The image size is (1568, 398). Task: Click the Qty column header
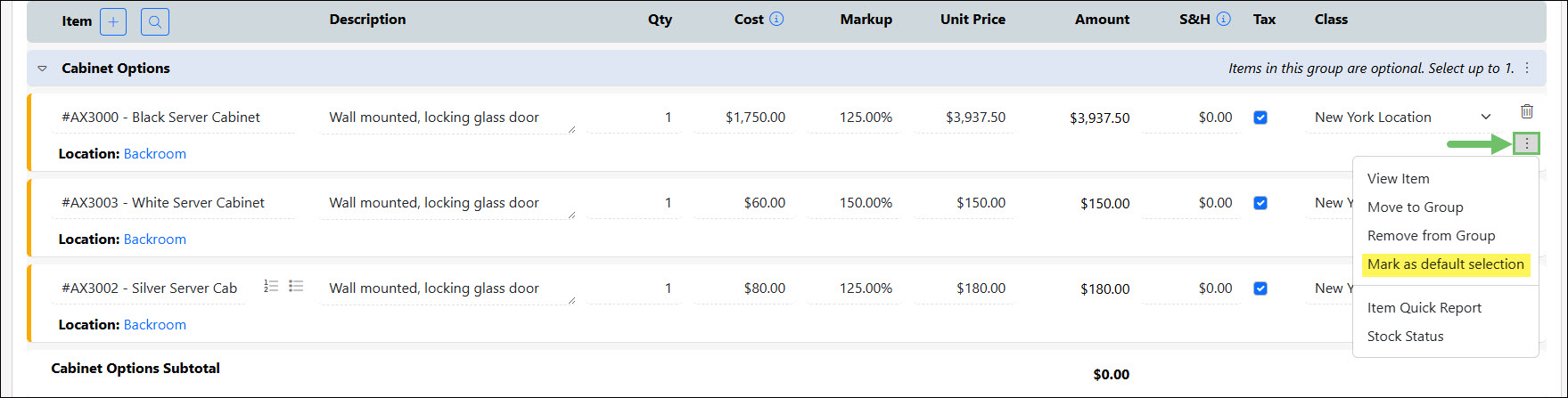[660, 20]
